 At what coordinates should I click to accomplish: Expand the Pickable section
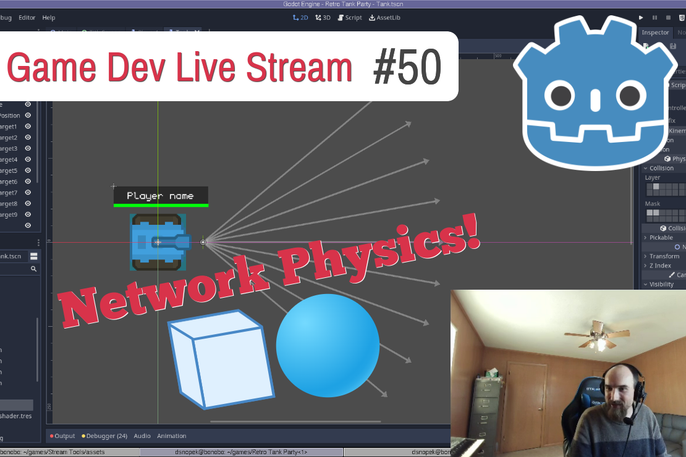pos(661,237)
